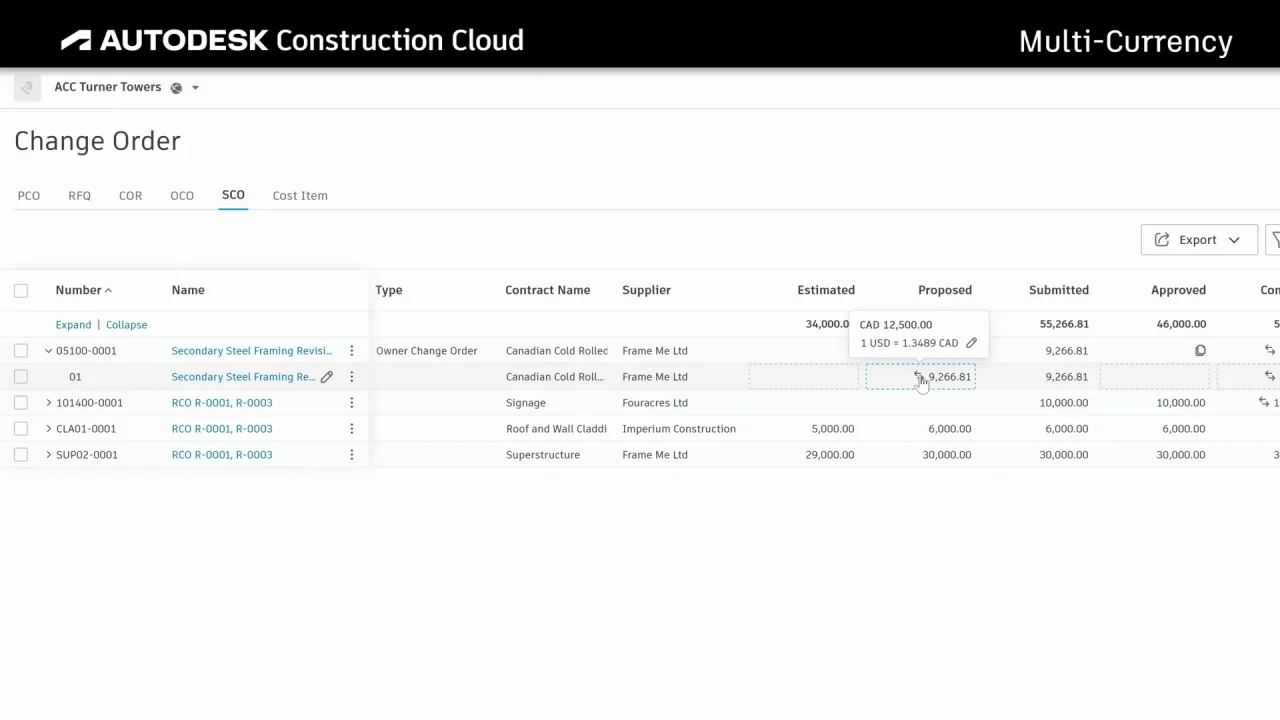This screenshot has height=720, width=1280.
Task: Click pencil icon beside Secondary Steel Framing Re...
Action: [x=327, y=377]
